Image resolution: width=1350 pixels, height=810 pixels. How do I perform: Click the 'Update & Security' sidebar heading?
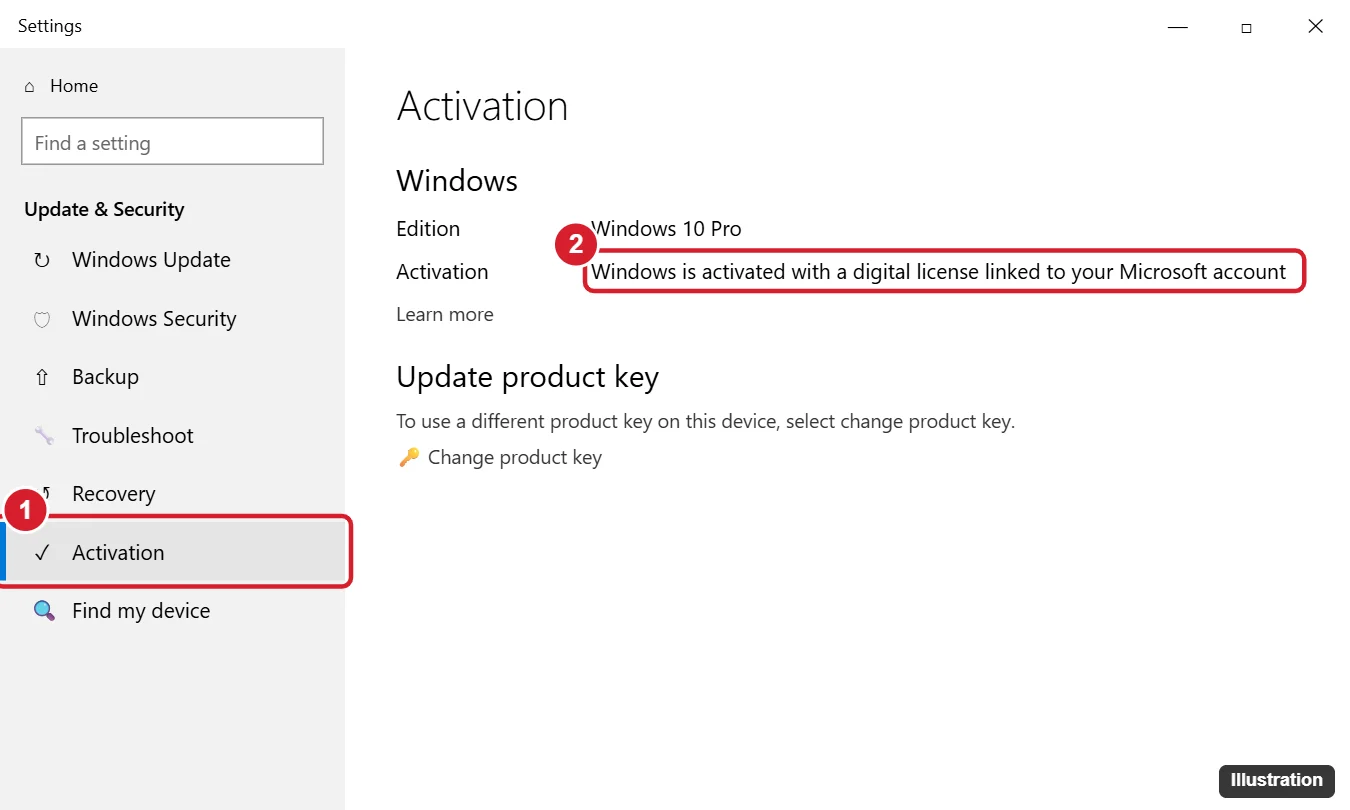pyautogui.click(x=104, y=209)
